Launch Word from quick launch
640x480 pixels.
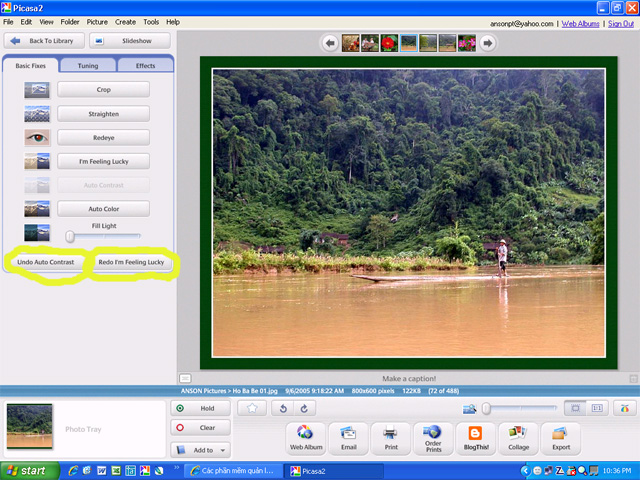click(102, 471)
